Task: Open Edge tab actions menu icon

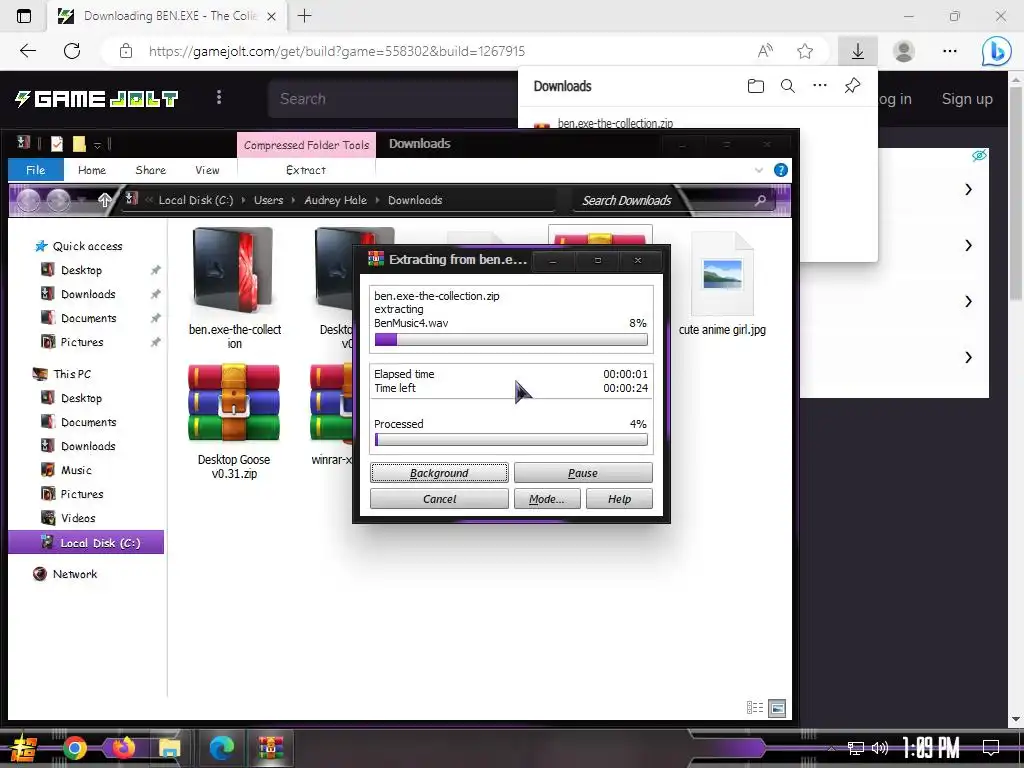Action: (24, 16)
